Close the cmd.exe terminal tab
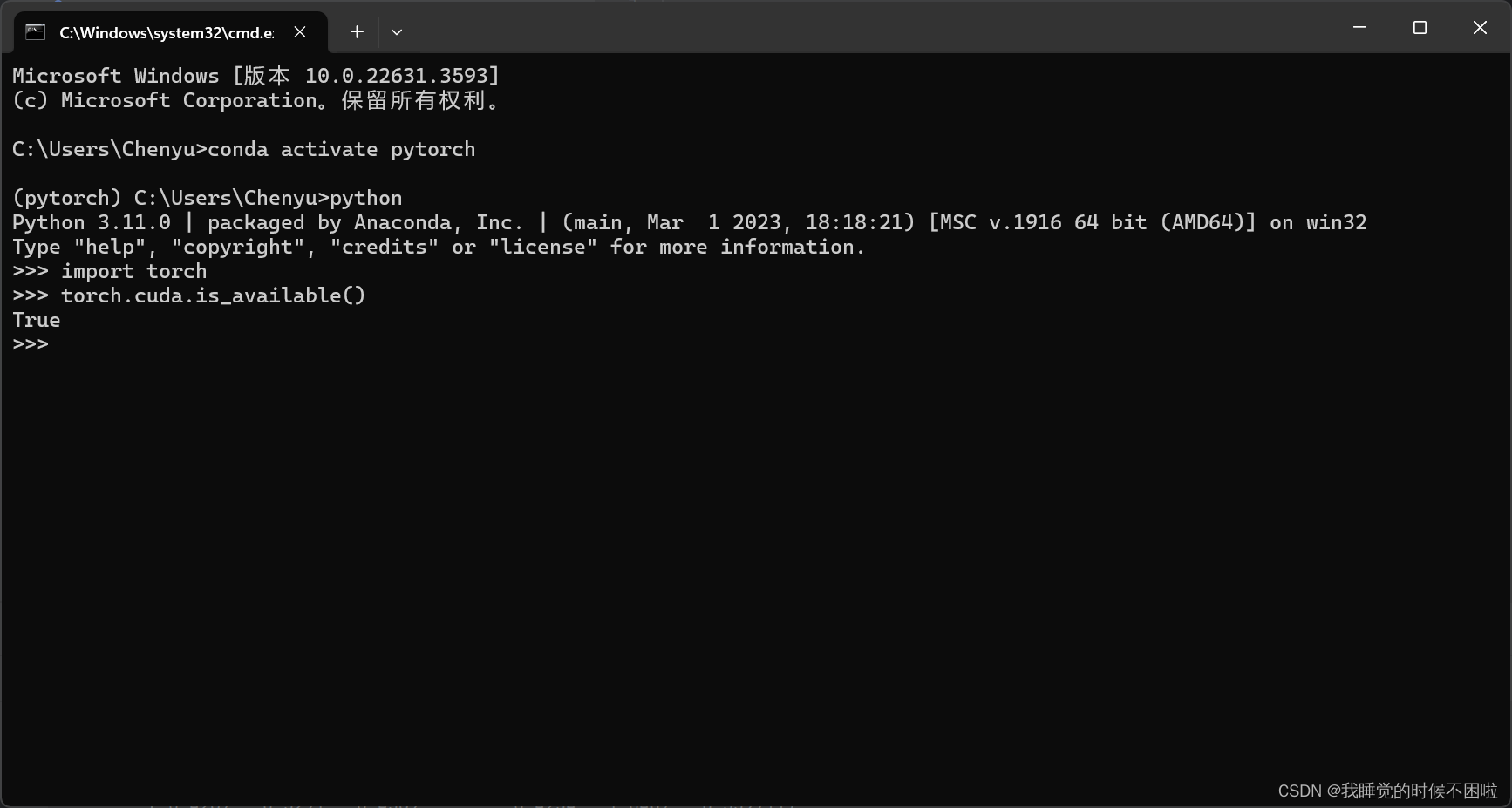This screenshot has height=808, width=1512. [x=300, y=32]
